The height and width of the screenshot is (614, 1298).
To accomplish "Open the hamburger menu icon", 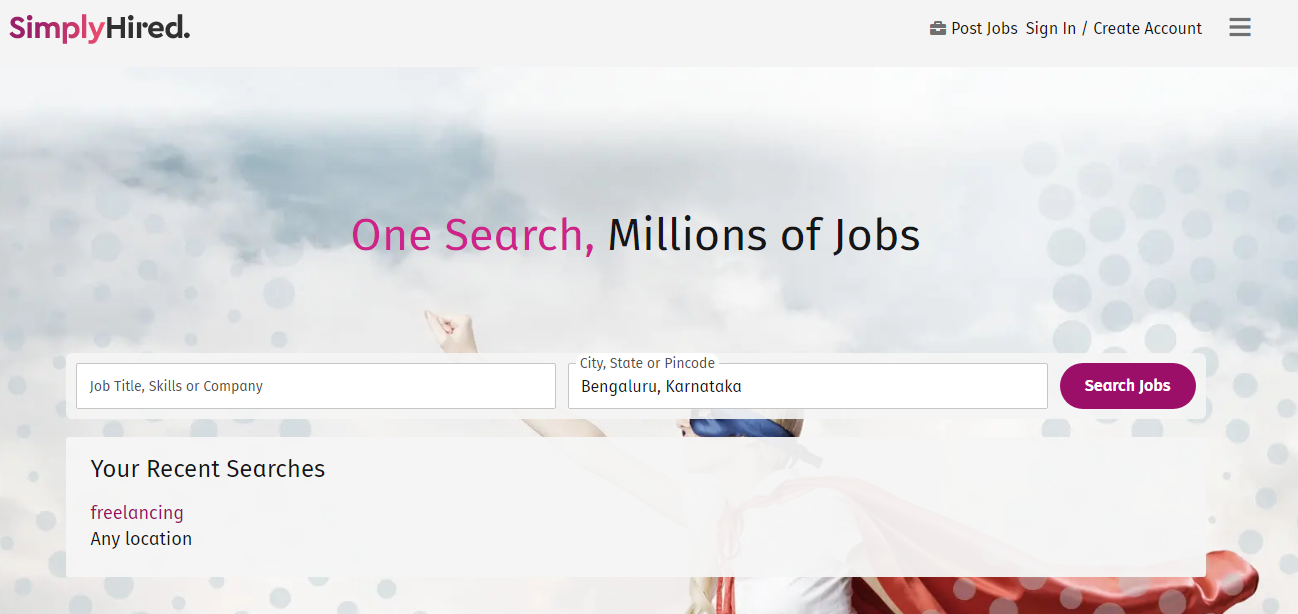I will (x=1240, y=28).
